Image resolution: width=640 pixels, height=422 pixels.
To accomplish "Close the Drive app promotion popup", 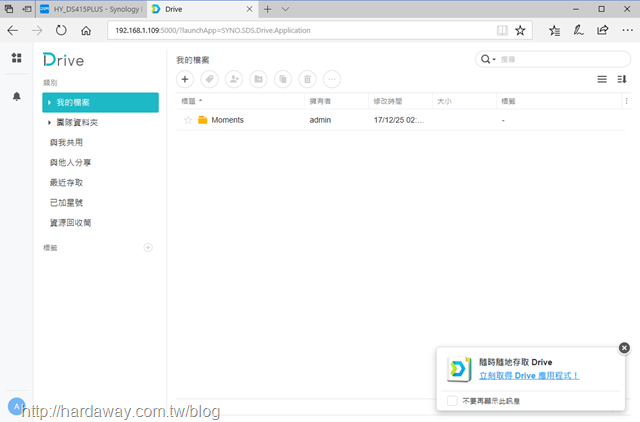I will tap(624, 348).
